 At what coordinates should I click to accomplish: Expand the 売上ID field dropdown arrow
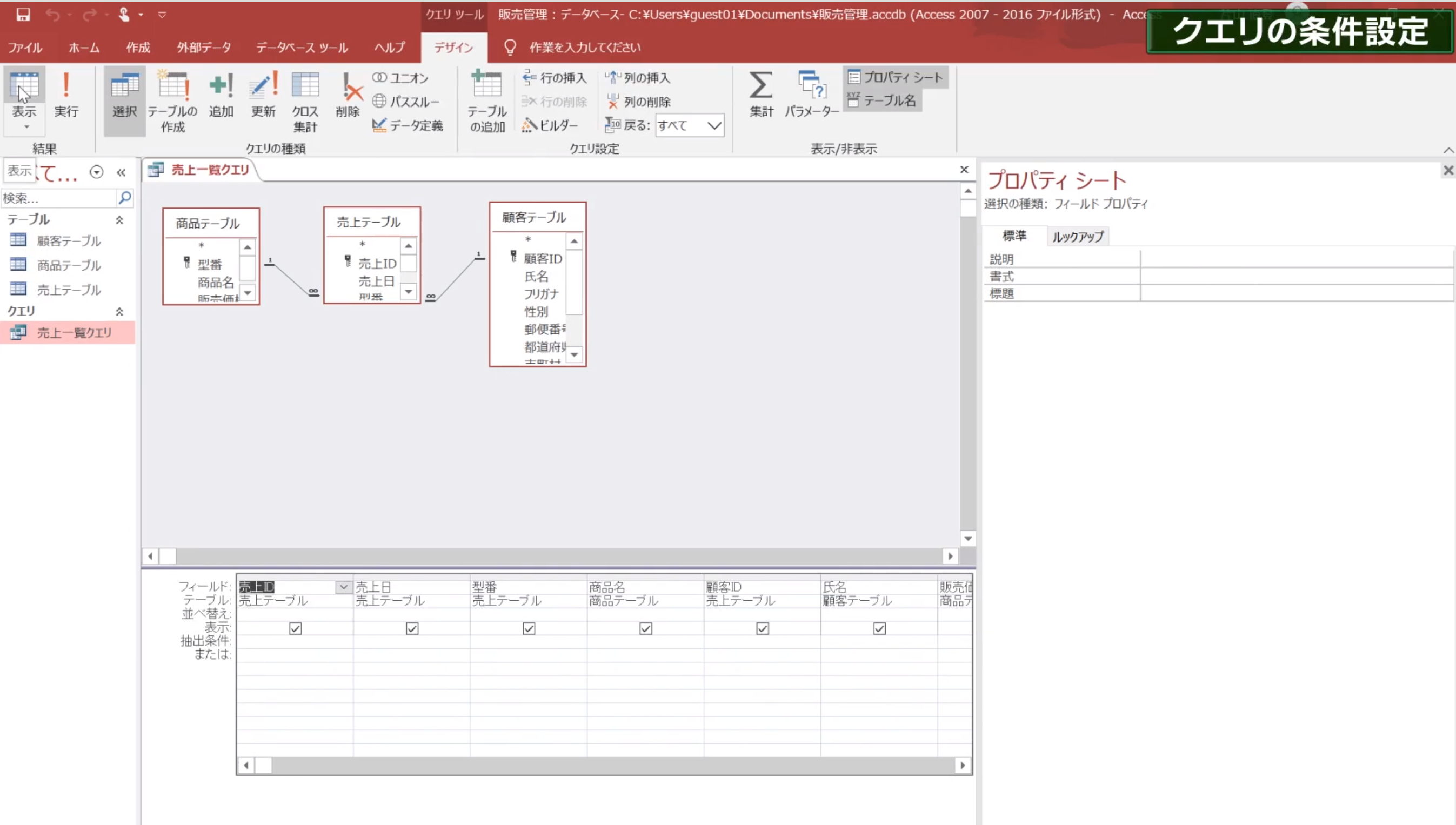[x=343, y=587]
